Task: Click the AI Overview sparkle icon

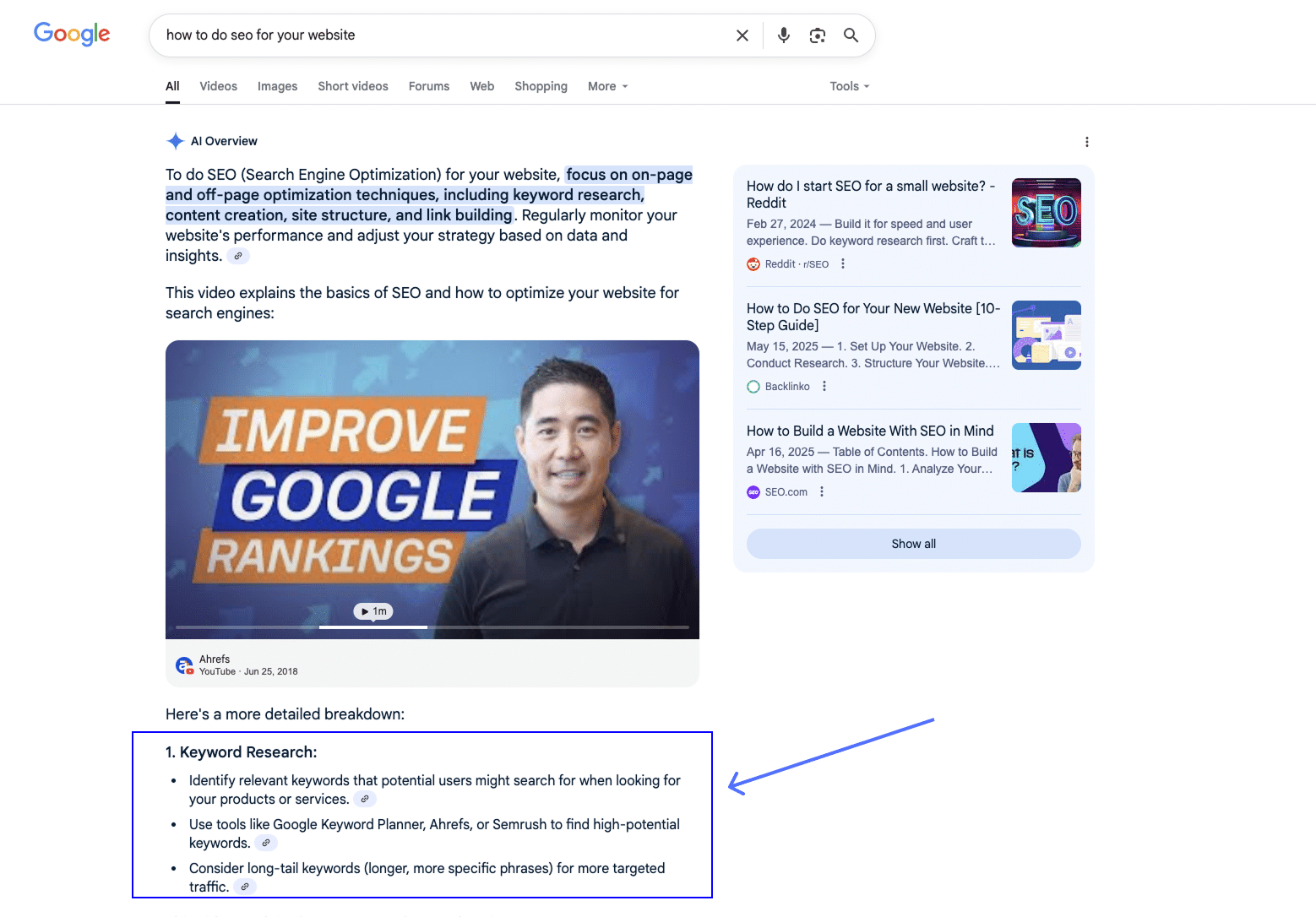Action: [175, 141]
